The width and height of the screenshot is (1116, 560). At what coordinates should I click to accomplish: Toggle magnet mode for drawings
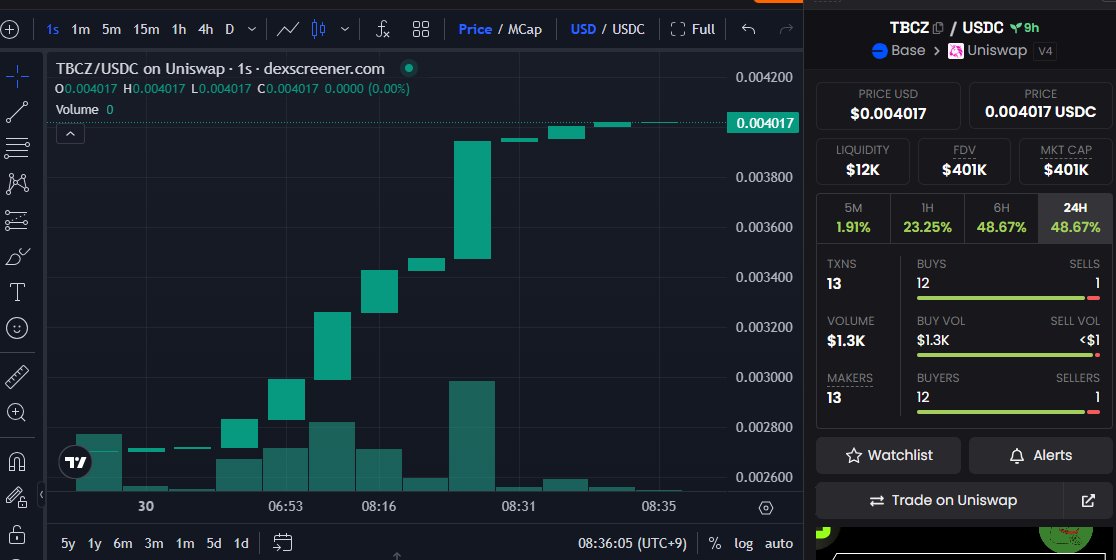click(x=17, y=461)
